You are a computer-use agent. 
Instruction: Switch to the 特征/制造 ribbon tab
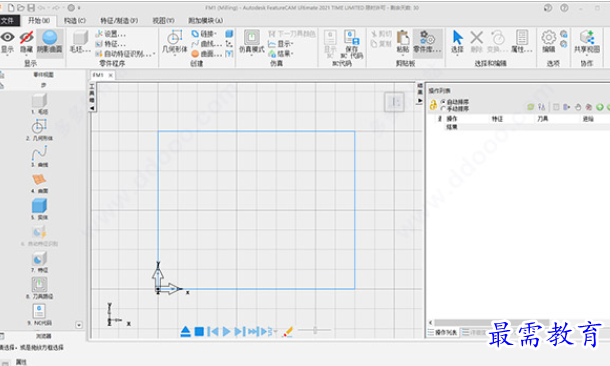(119, 21)
